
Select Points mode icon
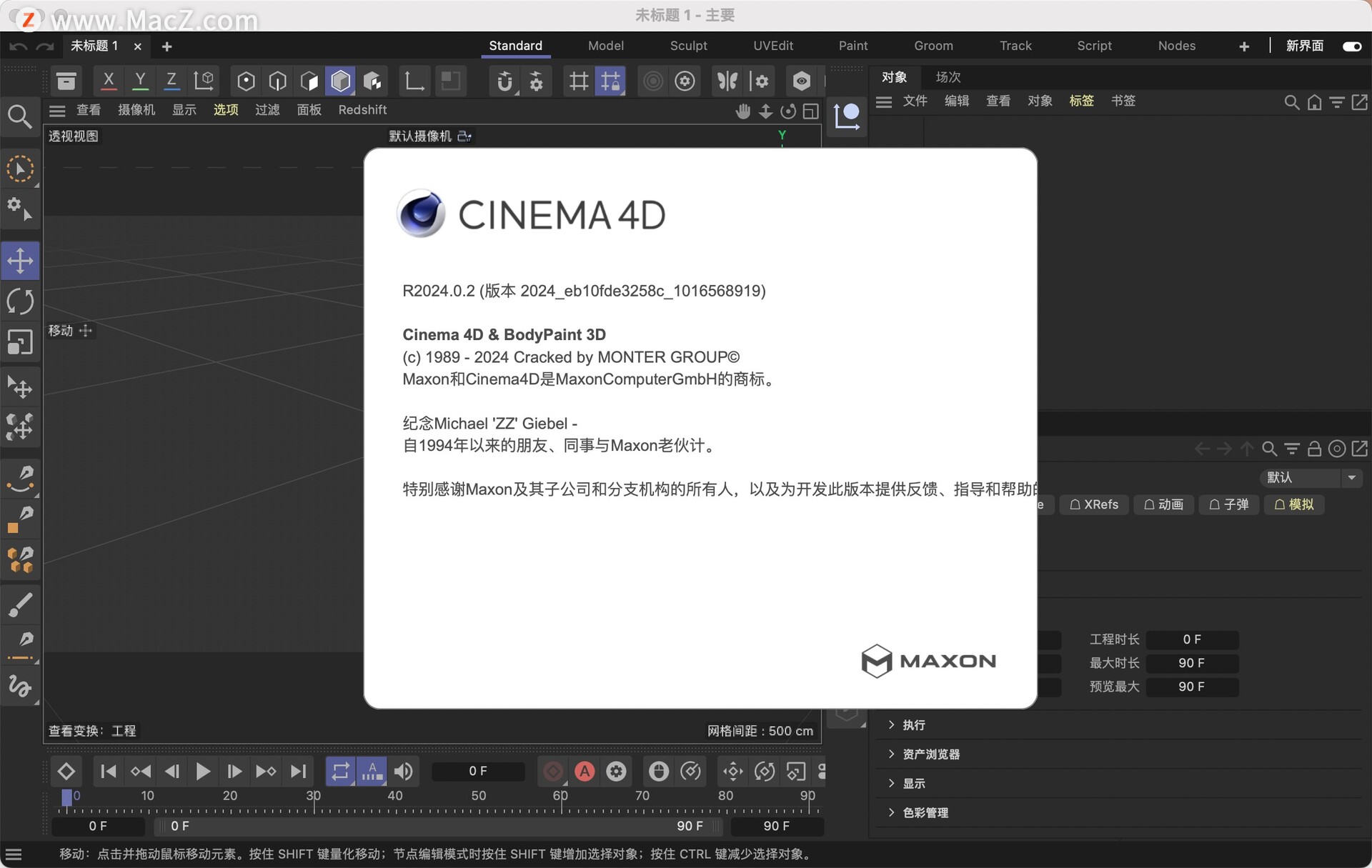point(246,81)
